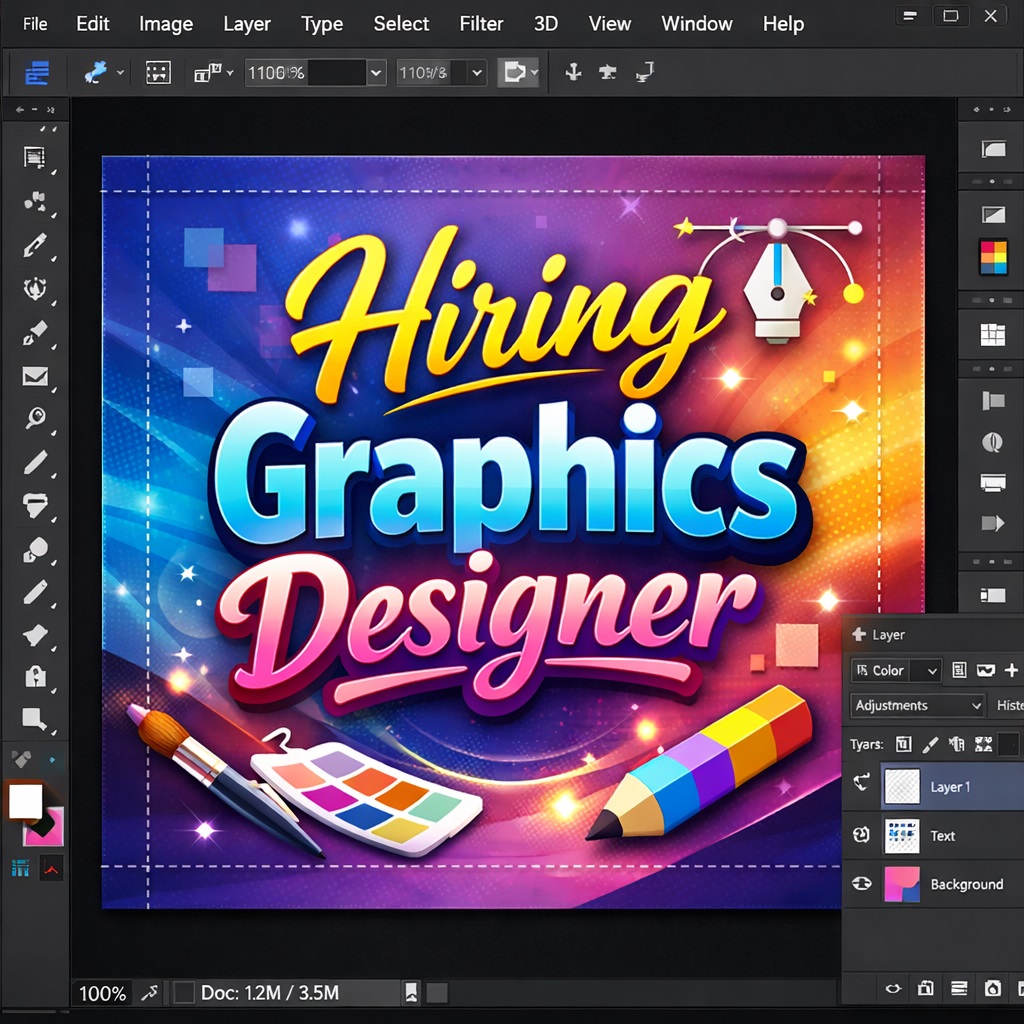The image size is (1024, 1024).
Task: Open the table grid panel icon
Action: point(993,335)
